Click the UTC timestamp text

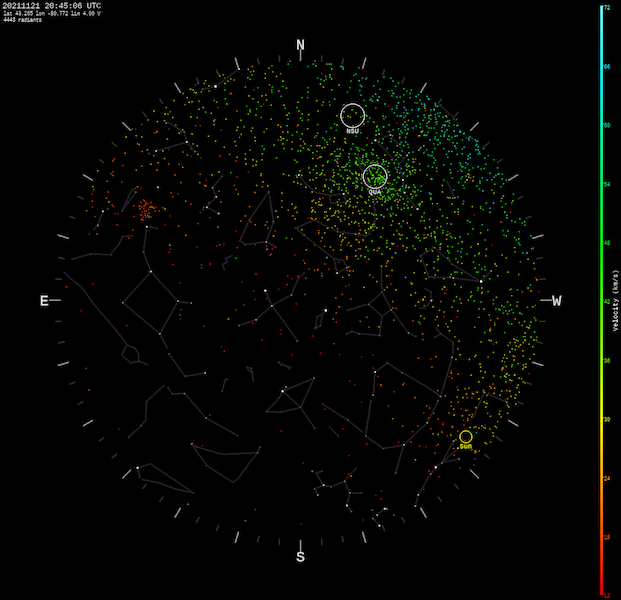point(52,6)
